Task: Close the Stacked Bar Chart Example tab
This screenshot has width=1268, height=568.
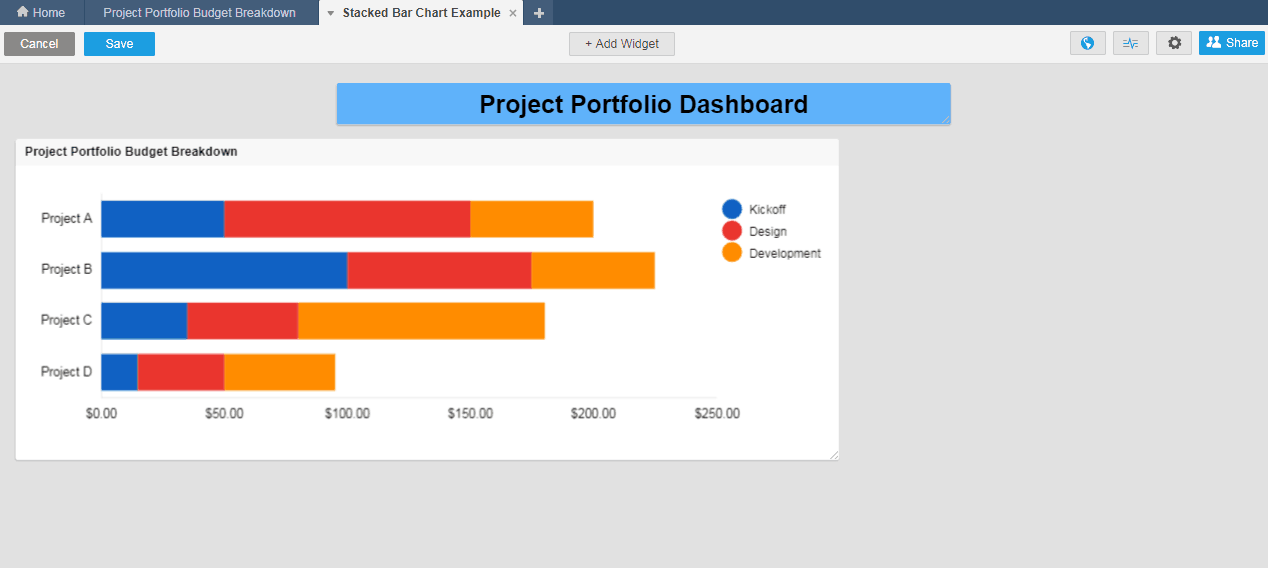Action: (x=513, y=13)
